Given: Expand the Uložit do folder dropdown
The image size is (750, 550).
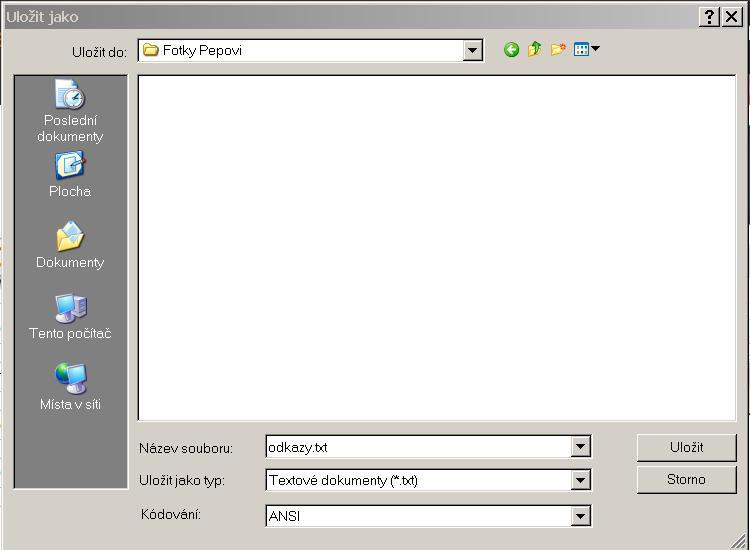Looking at the screenshot, I should coord(473,50).
